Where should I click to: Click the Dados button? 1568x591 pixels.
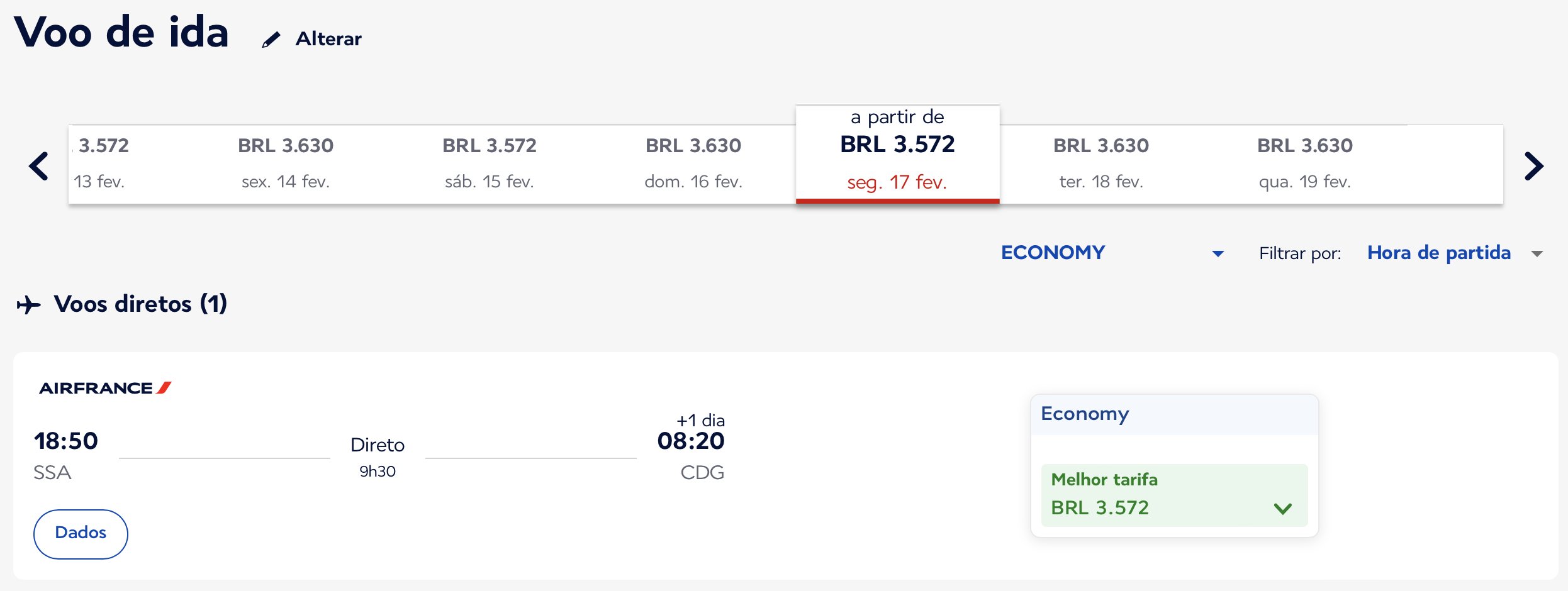coord(81,534)
